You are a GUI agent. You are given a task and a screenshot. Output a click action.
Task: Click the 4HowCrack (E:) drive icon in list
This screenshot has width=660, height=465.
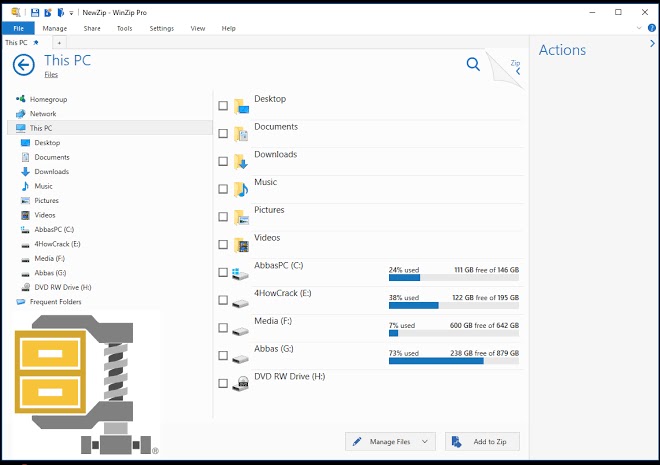(x=240, y=303)
